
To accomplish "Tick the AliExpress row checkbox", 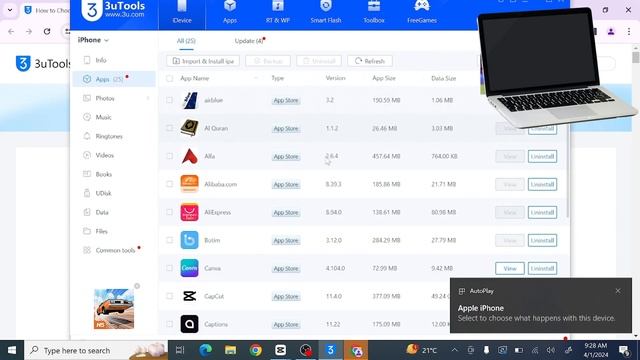I will tap(169, 212).
